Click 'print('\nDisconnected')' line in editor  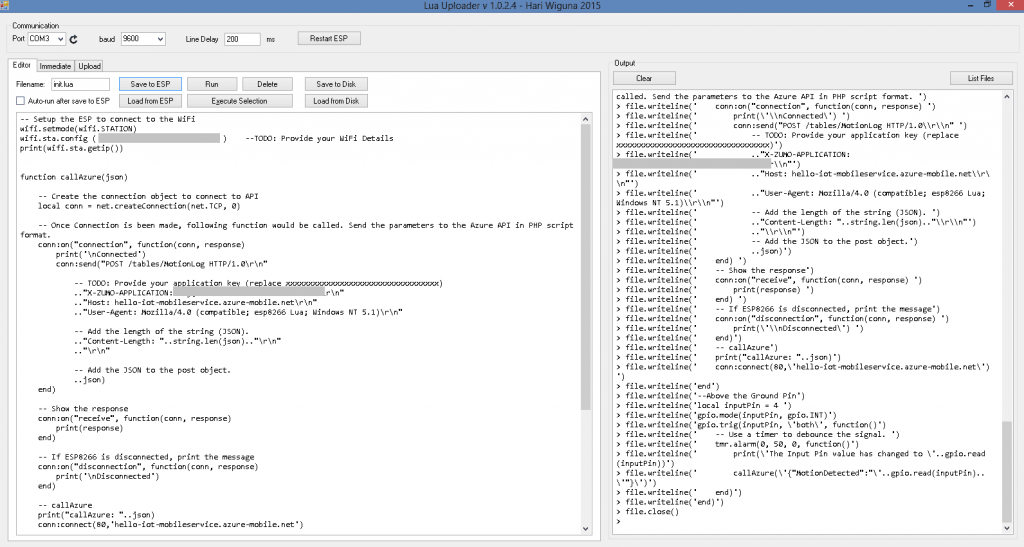[107, 477]
